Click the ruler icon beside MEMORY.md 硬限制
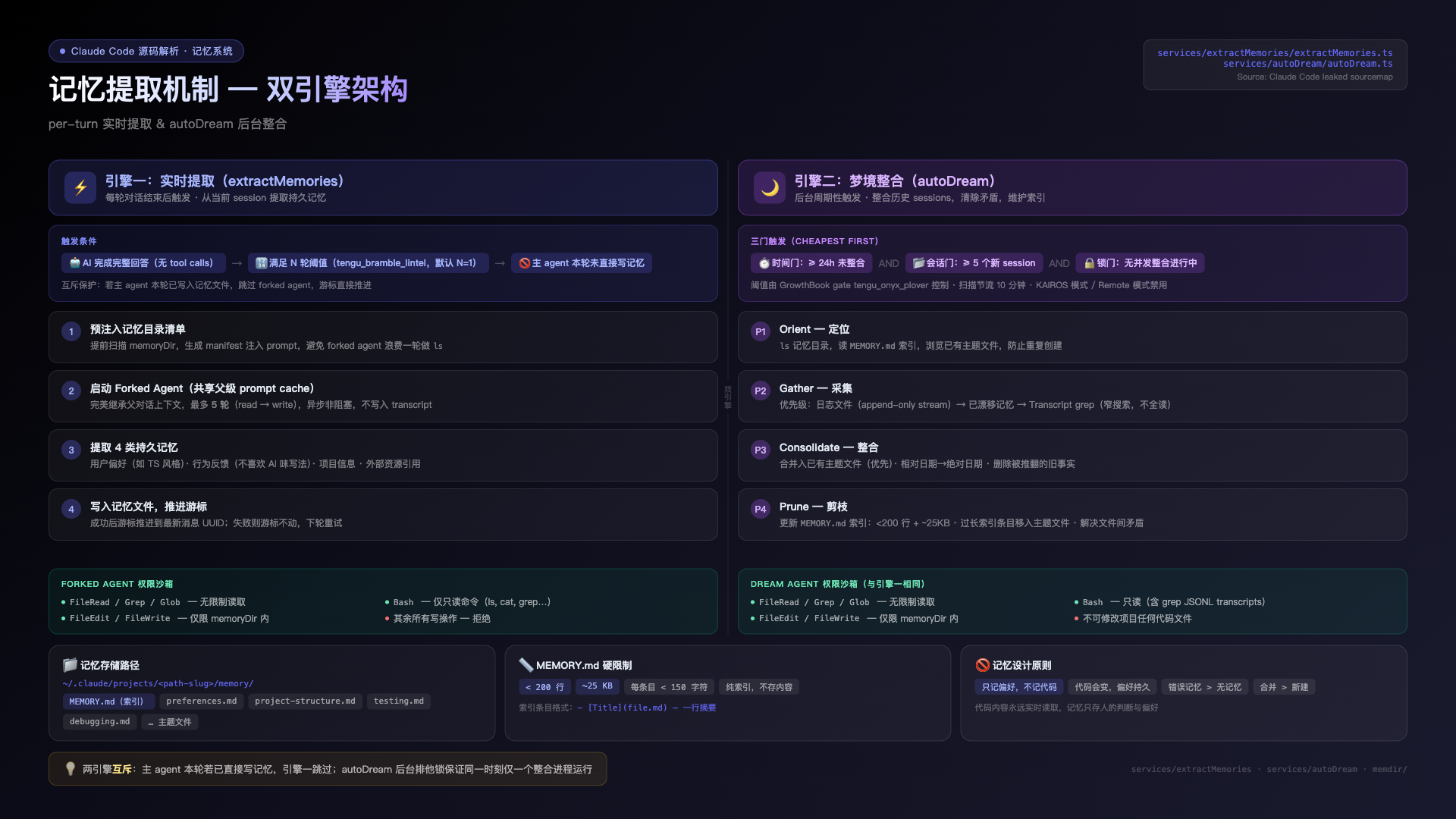This screenshot has height=819, width=1456. (526, 665)
